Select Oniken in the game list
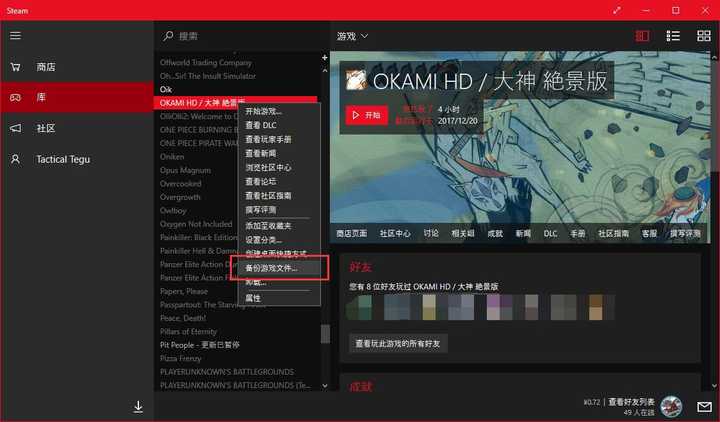 click(x=172, y=157)
